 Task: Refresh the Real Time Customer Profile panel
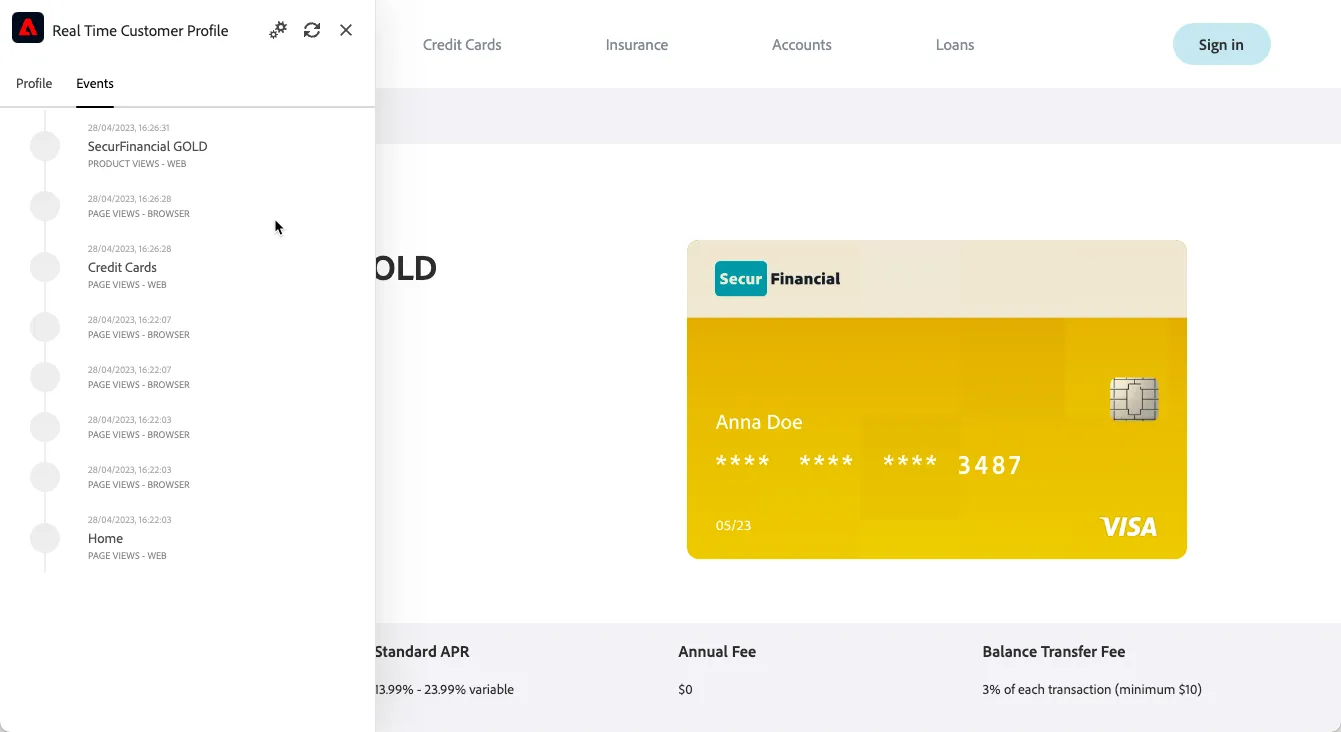point(312,30)
